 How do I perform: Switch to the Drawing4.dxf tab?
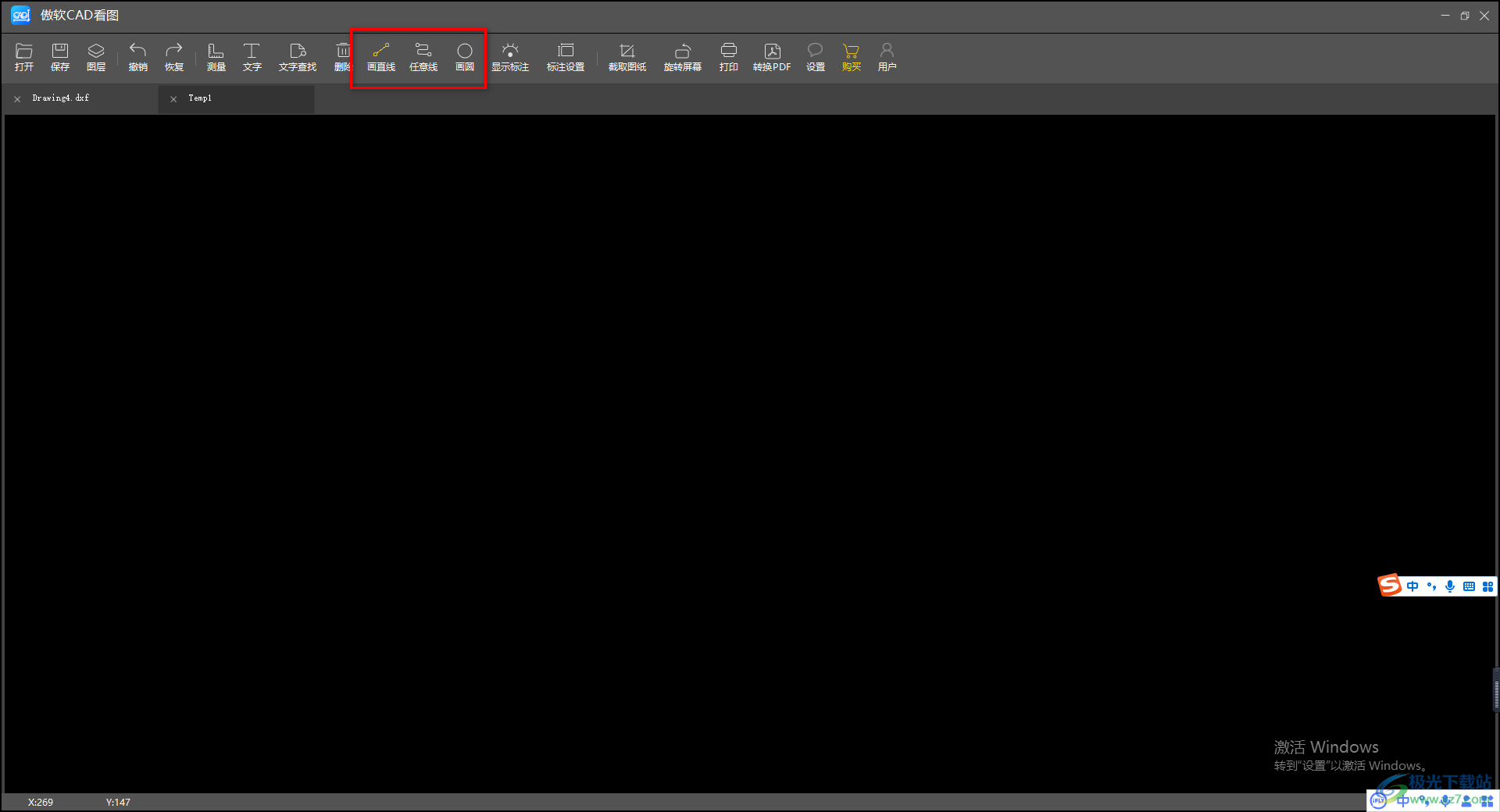click(x=61, y=98)
